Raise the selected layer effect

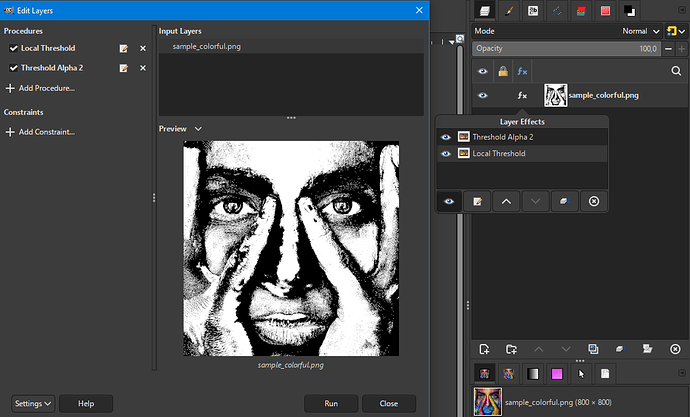tap(506, 201)
